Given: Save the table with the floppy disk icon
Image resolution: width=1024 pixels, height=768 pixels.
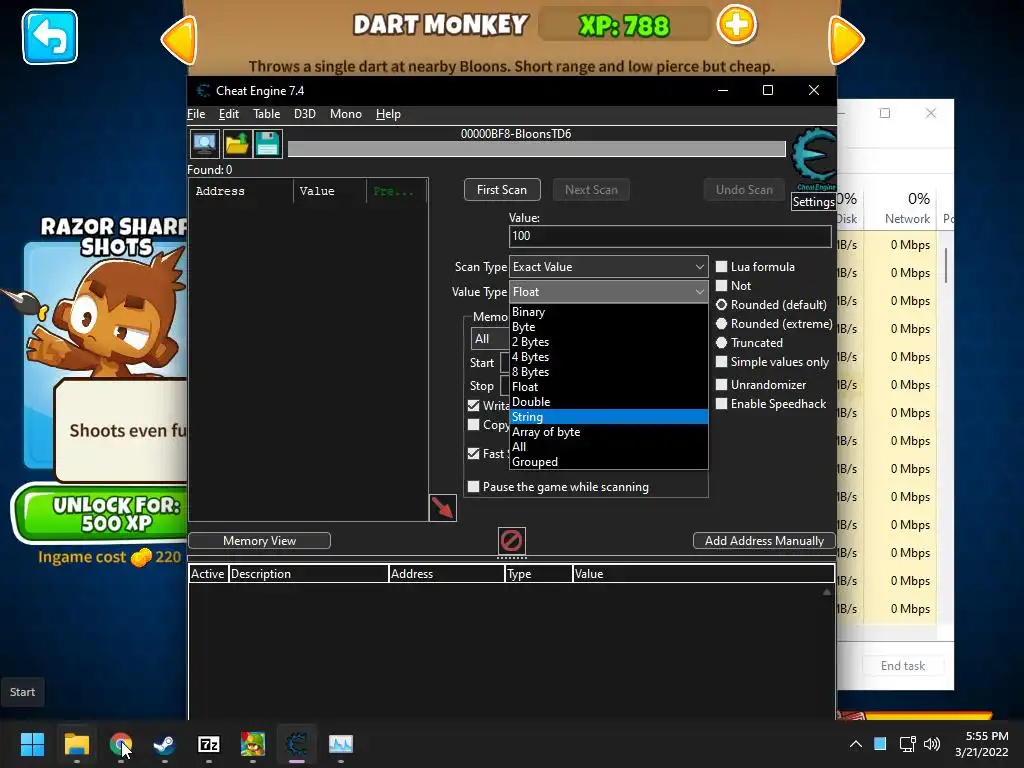Looking at the screenshot, I should (x=268, y=144).
